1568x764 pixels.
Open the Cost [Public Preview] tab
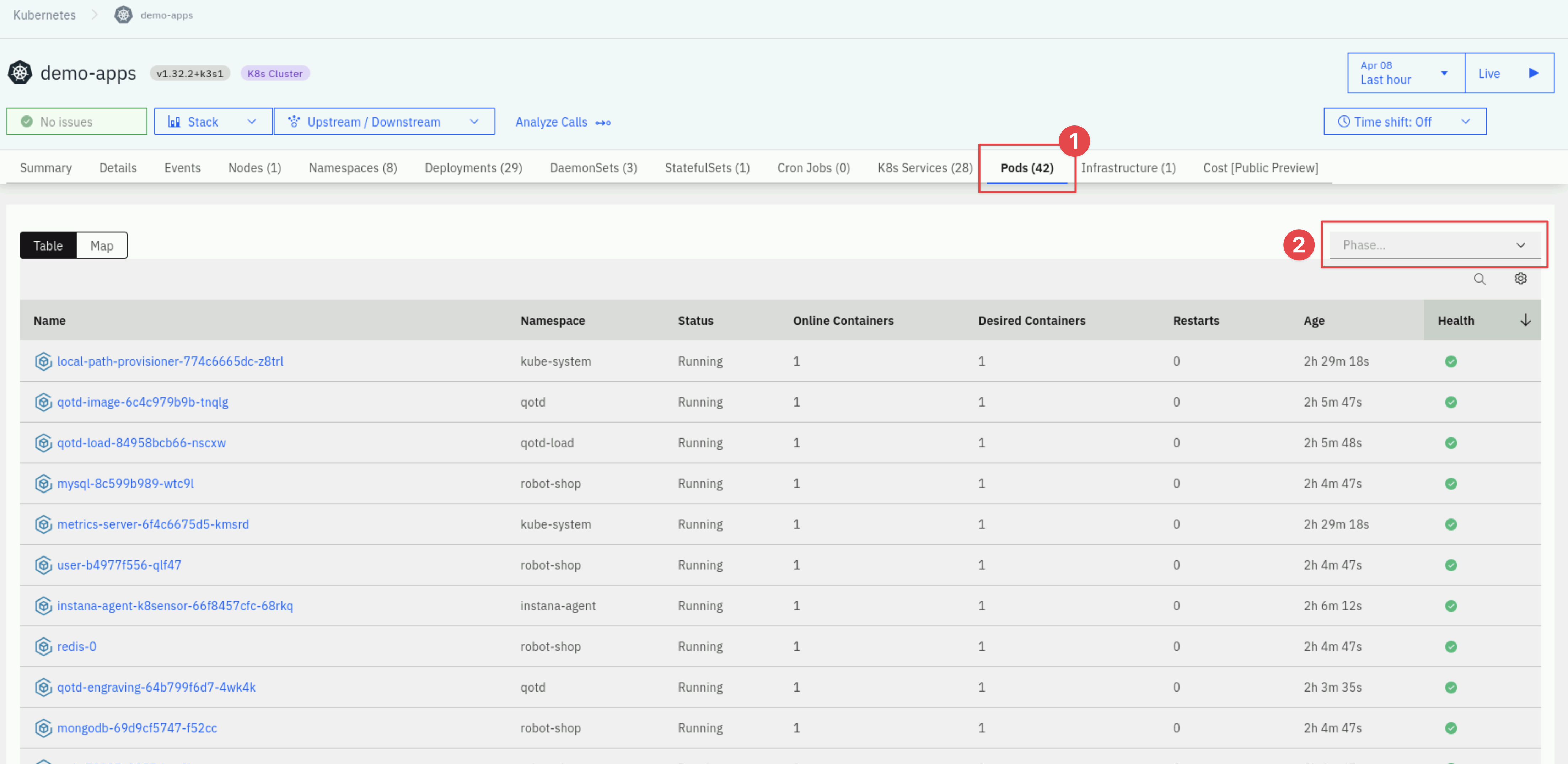(x=1261, y=168)
